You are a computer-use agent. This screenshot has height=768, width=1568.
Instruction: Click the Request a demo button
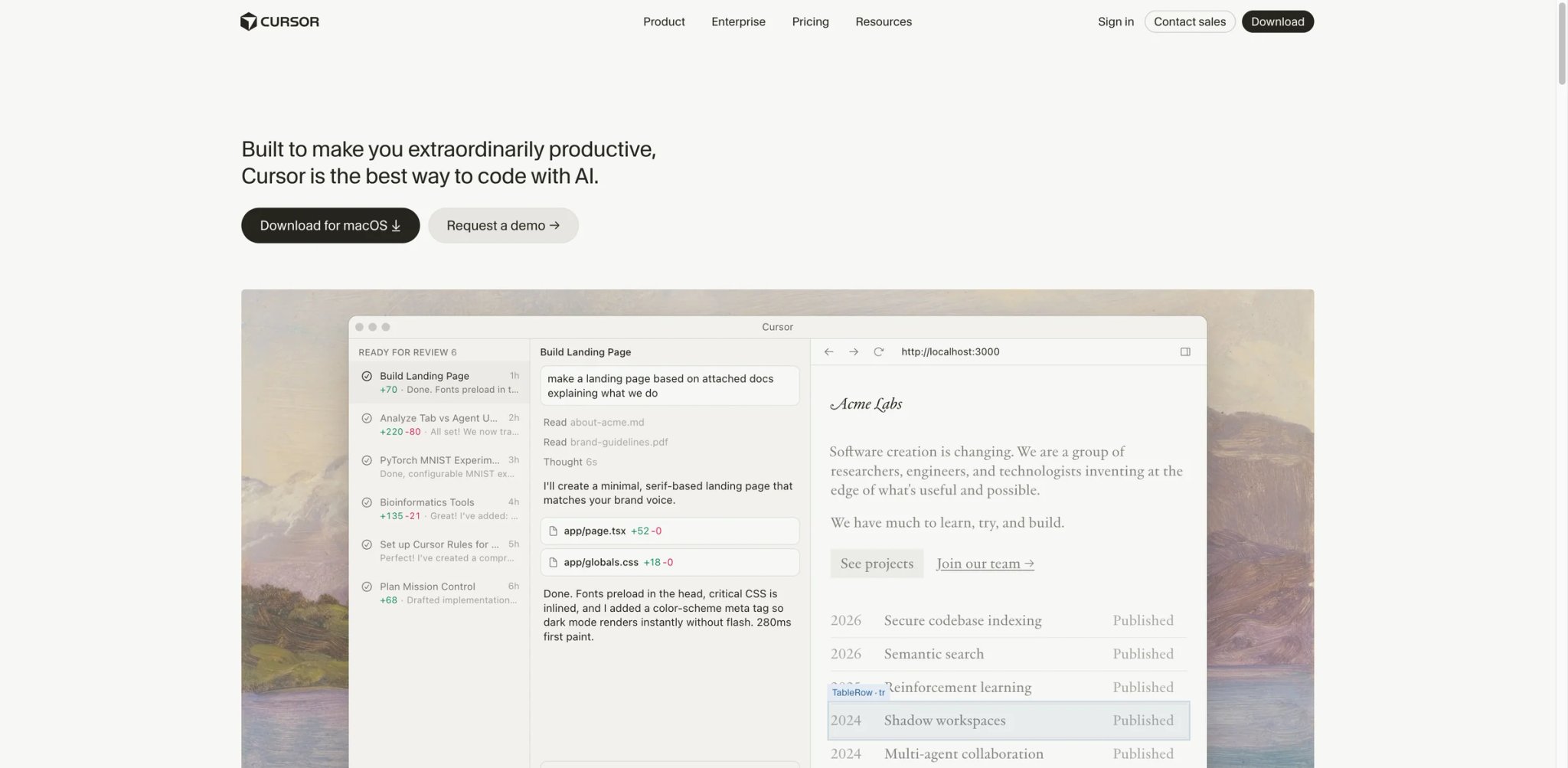(x=503, y=225)
